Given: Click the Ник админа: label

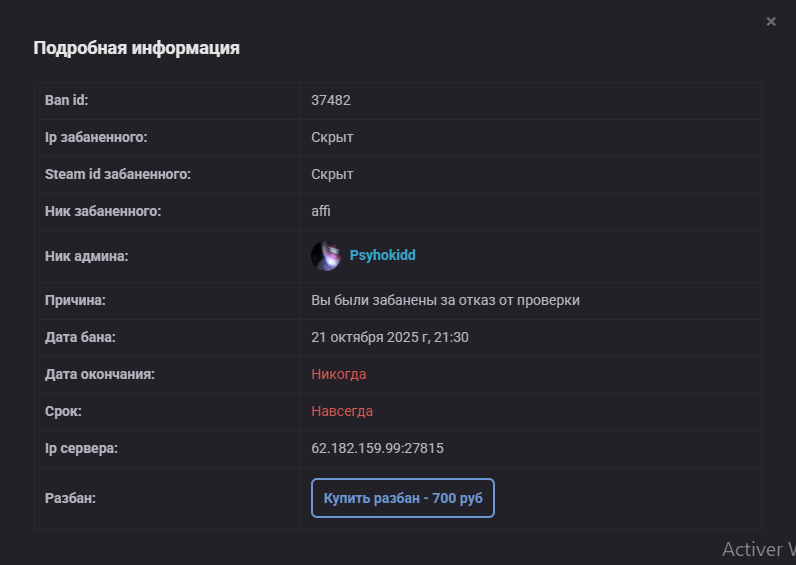Looking at the screenshot, I should pyautogui.click(x=87, y=256).
